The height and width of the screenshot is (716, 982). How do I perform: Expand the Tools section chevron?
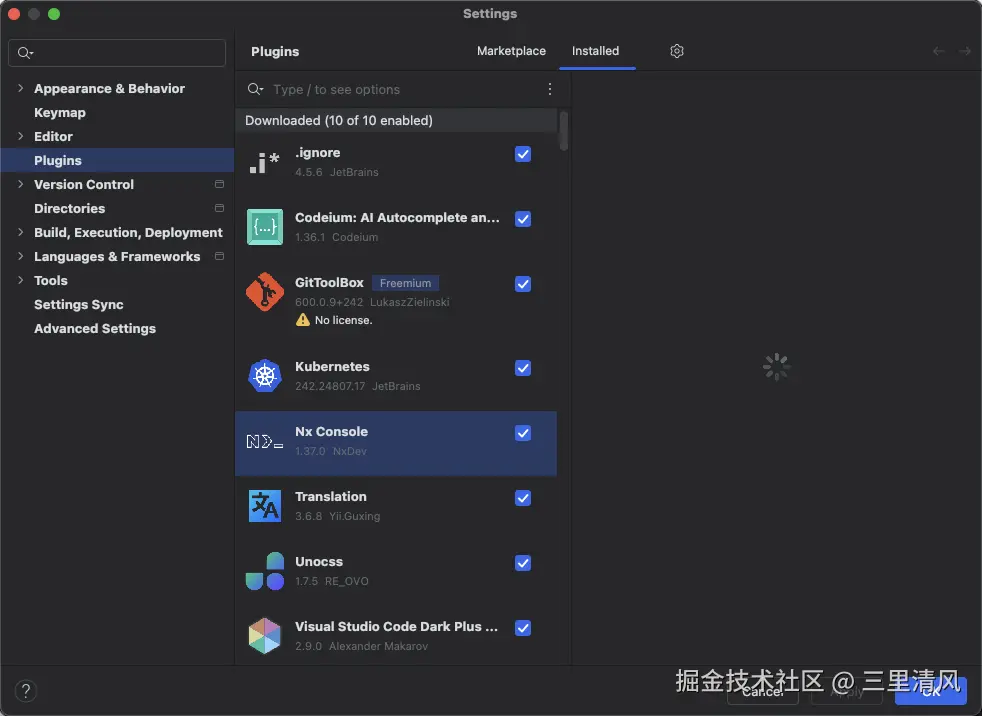21,280
